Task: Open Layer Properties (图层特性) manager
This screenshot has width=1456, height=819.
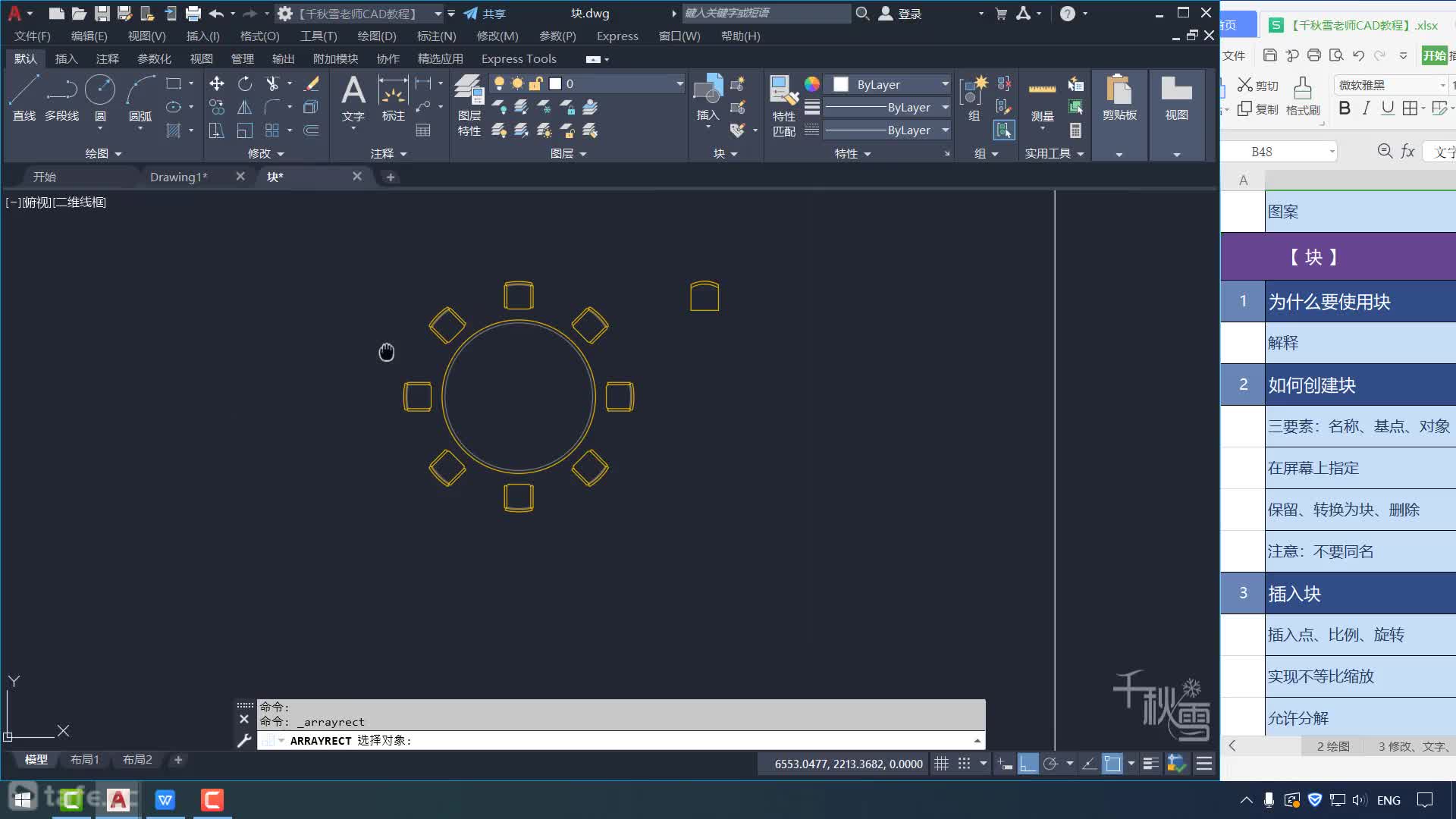Action: click(x=469, y=105)
